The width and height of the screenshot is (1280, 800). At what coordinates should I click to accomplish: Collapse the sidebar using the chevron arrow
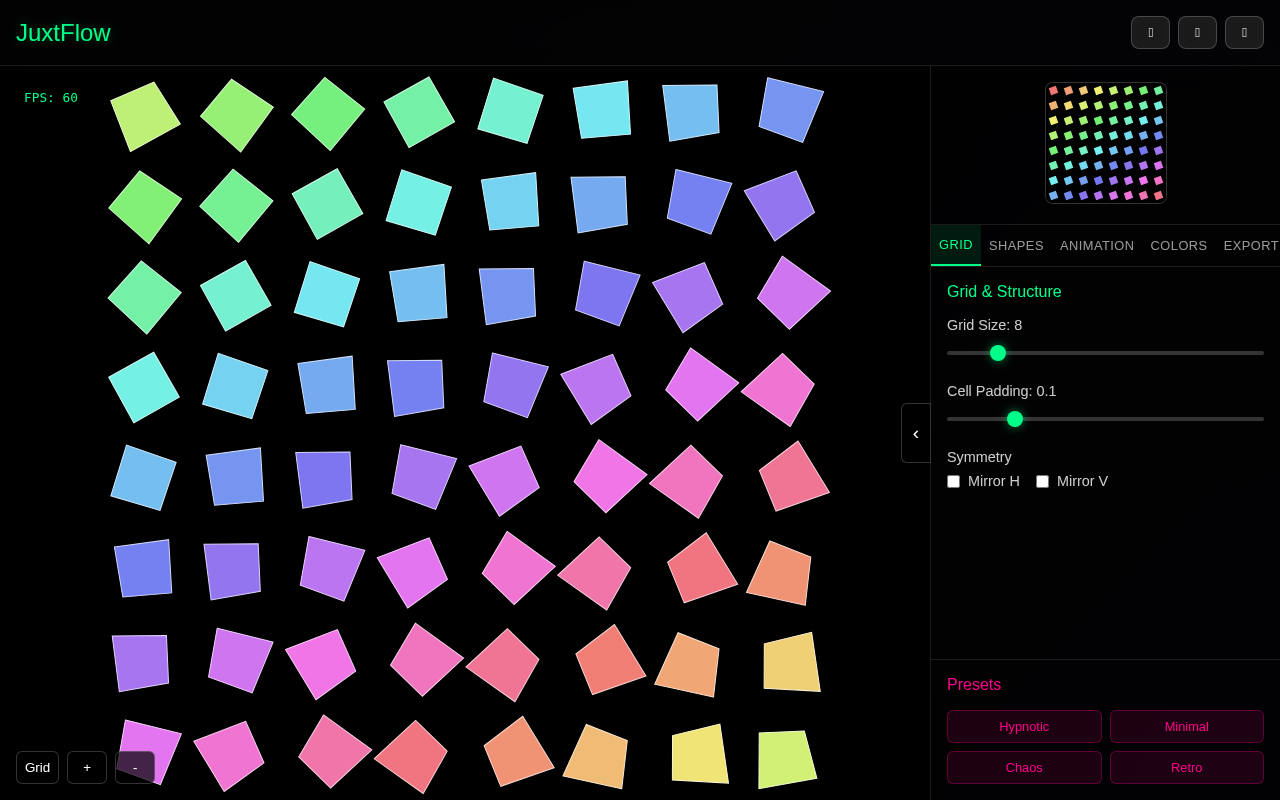point(916,433)
